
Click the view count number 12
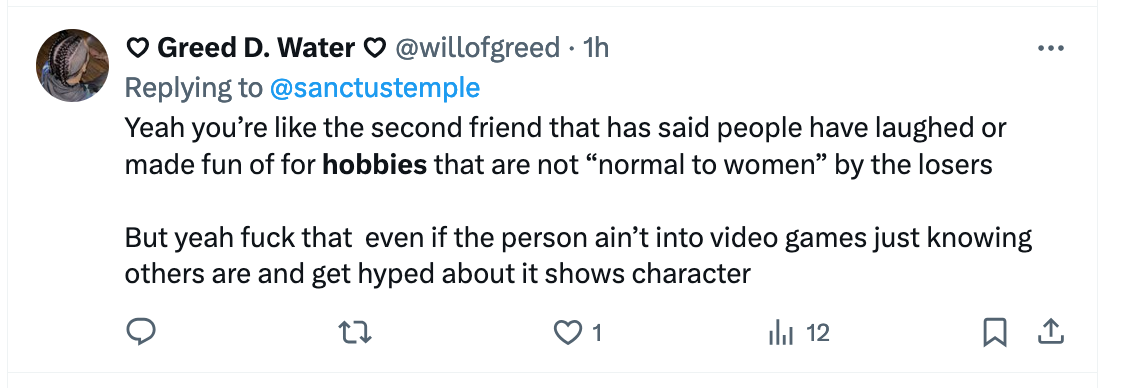tap(818, 333)
